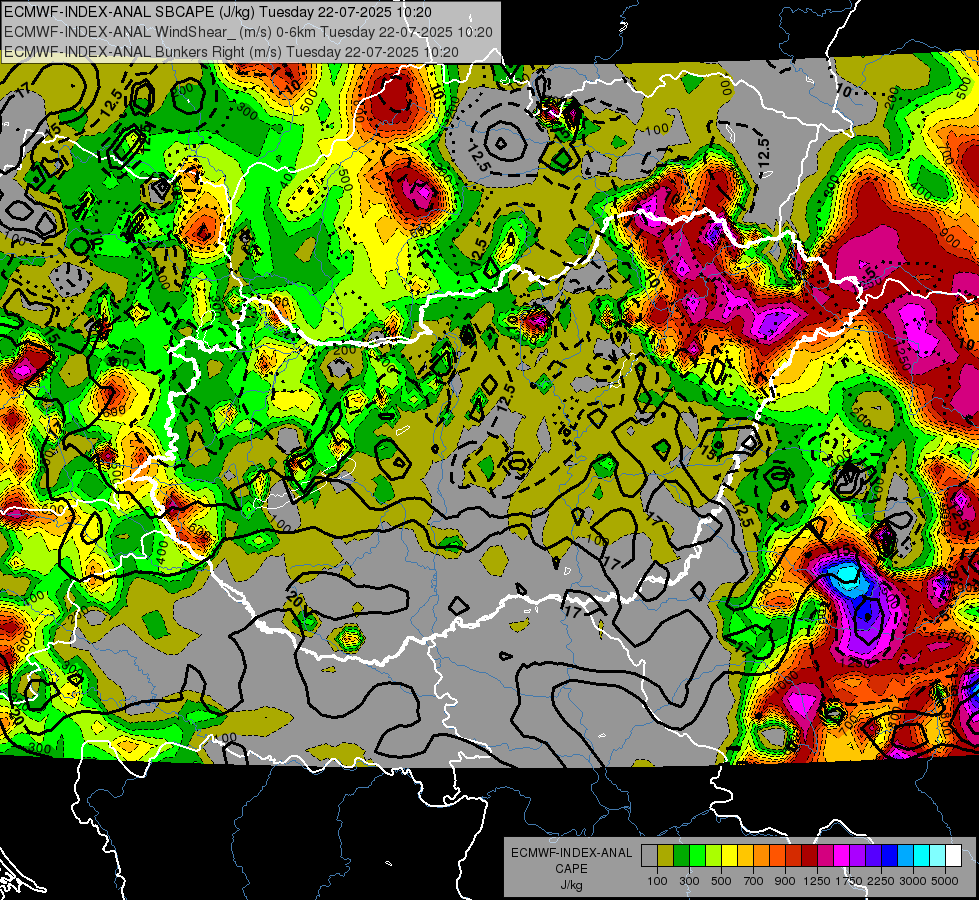This screenshot has width=979, height=900.
Task: Click the gray legend swatch below 100
Action: tap(649, 855)
